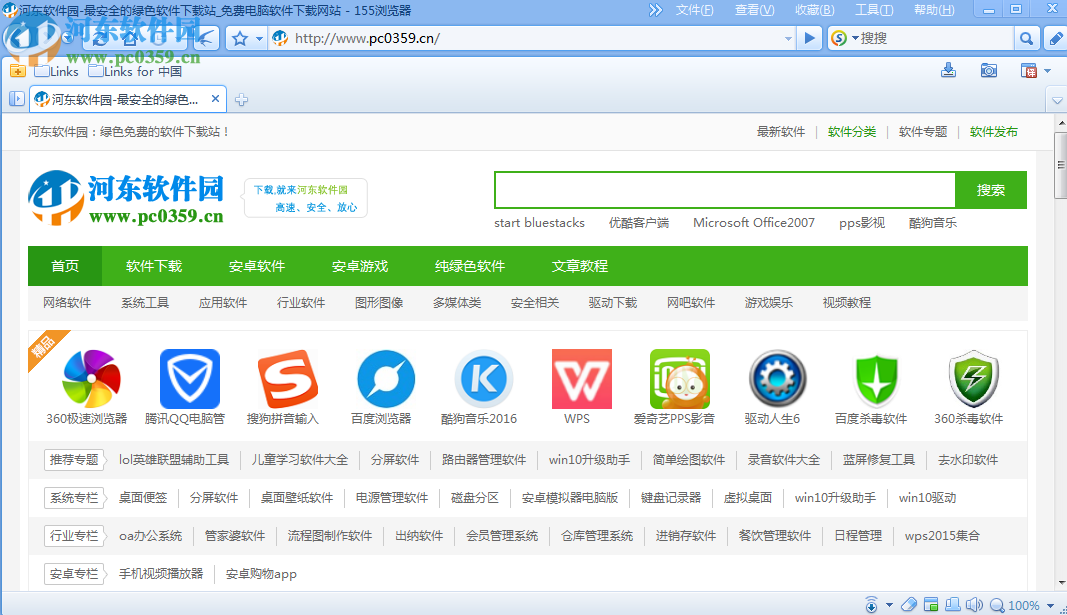Click the 搜狗拼音输入 S icon
1067x615 pixels.
pos(288,379)
